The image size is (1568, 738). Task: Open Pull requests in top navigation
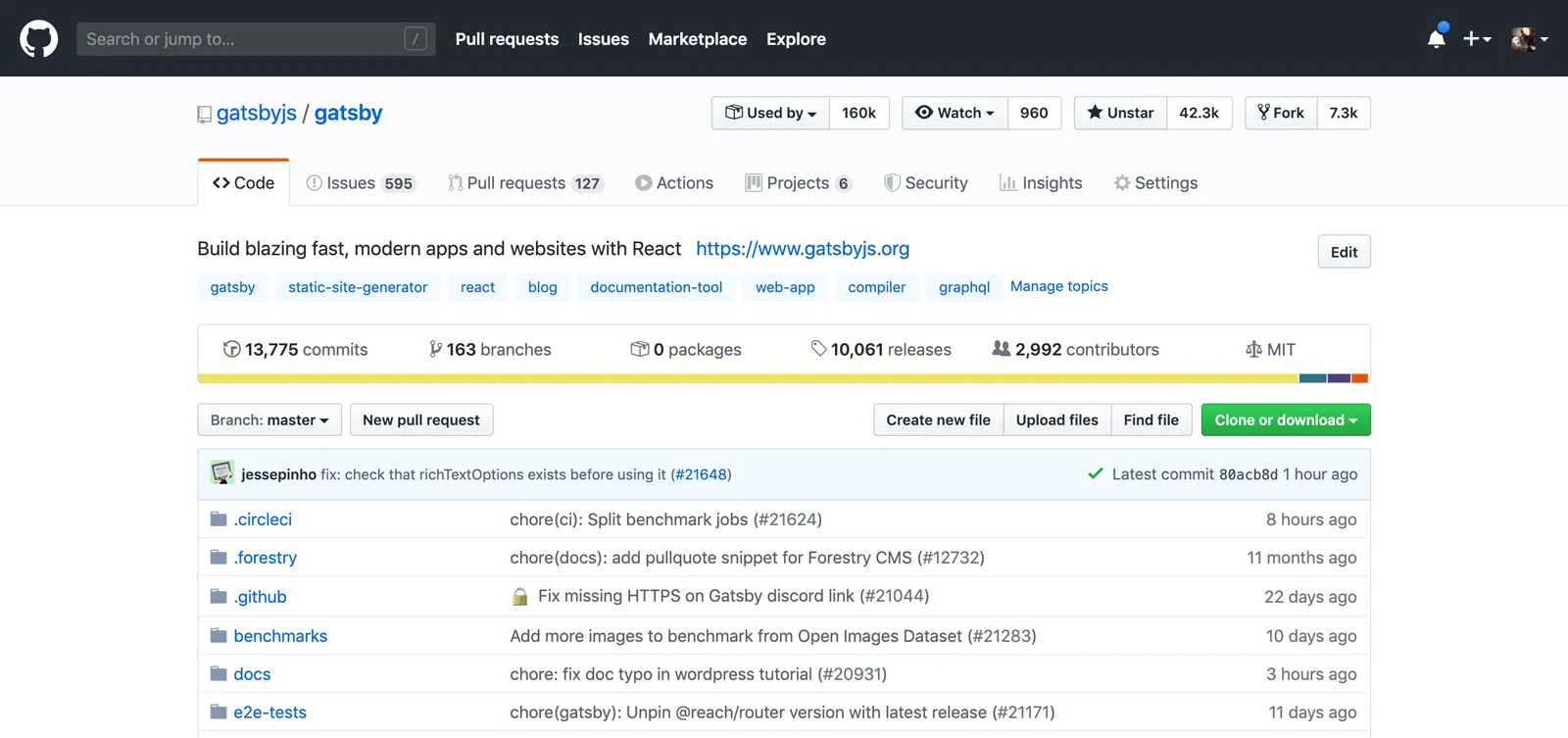(507, 39)
